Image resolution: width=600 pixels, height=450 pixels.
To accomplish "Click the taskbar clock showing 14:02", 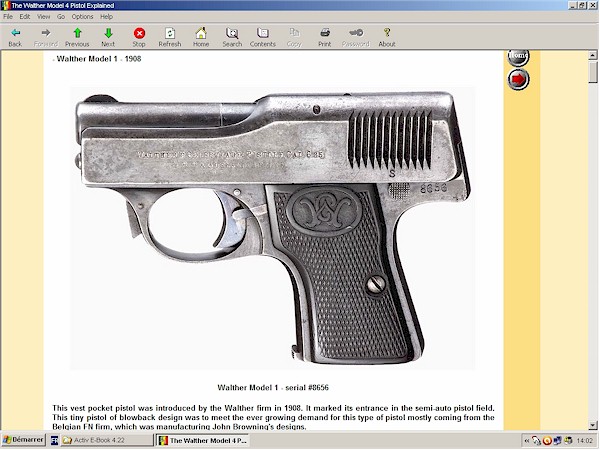I will (x=585, y=441).
